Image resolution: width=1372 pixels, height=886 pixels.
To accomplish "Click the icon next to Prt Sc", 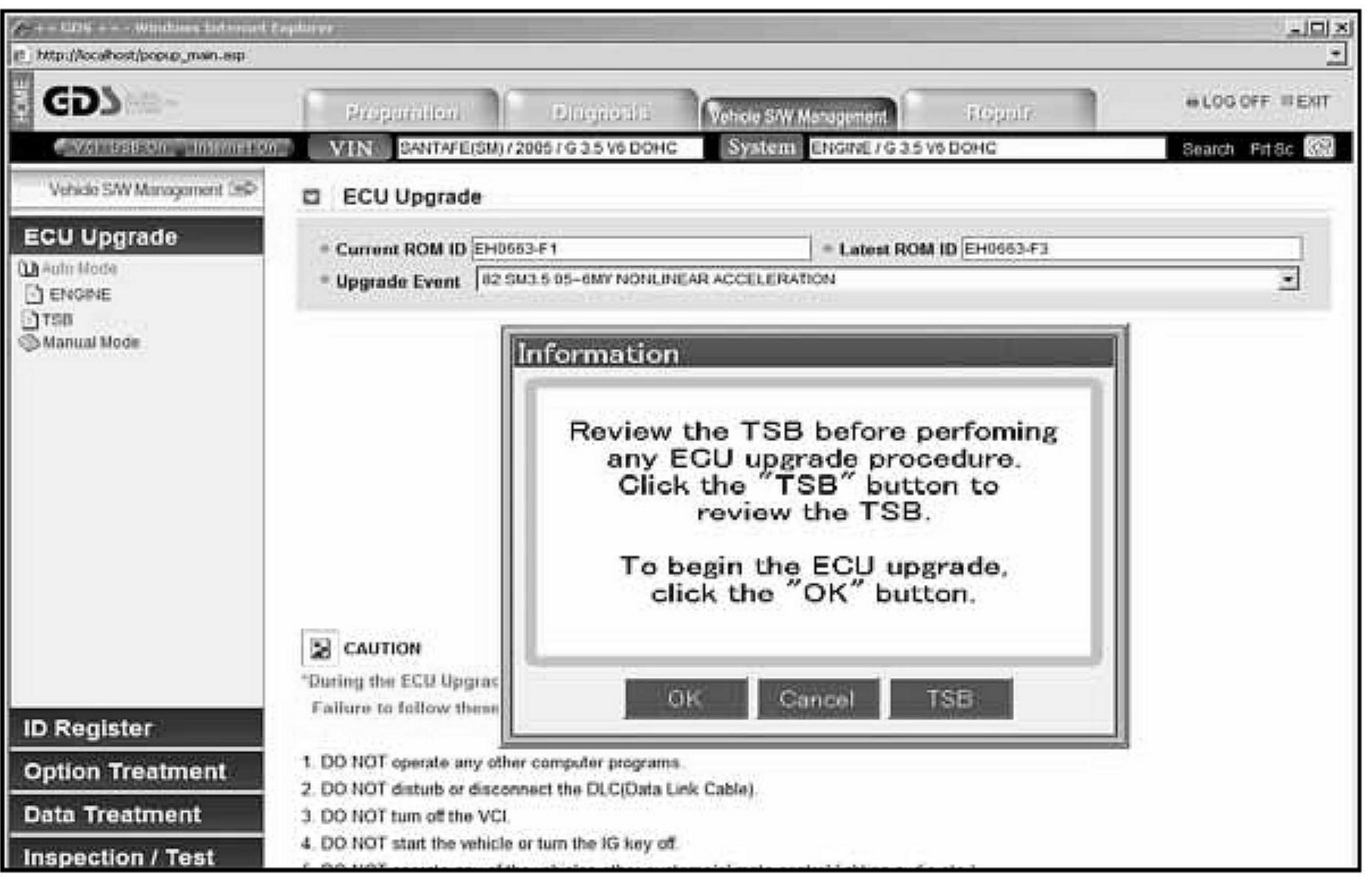I will [x=1319, y=148].
